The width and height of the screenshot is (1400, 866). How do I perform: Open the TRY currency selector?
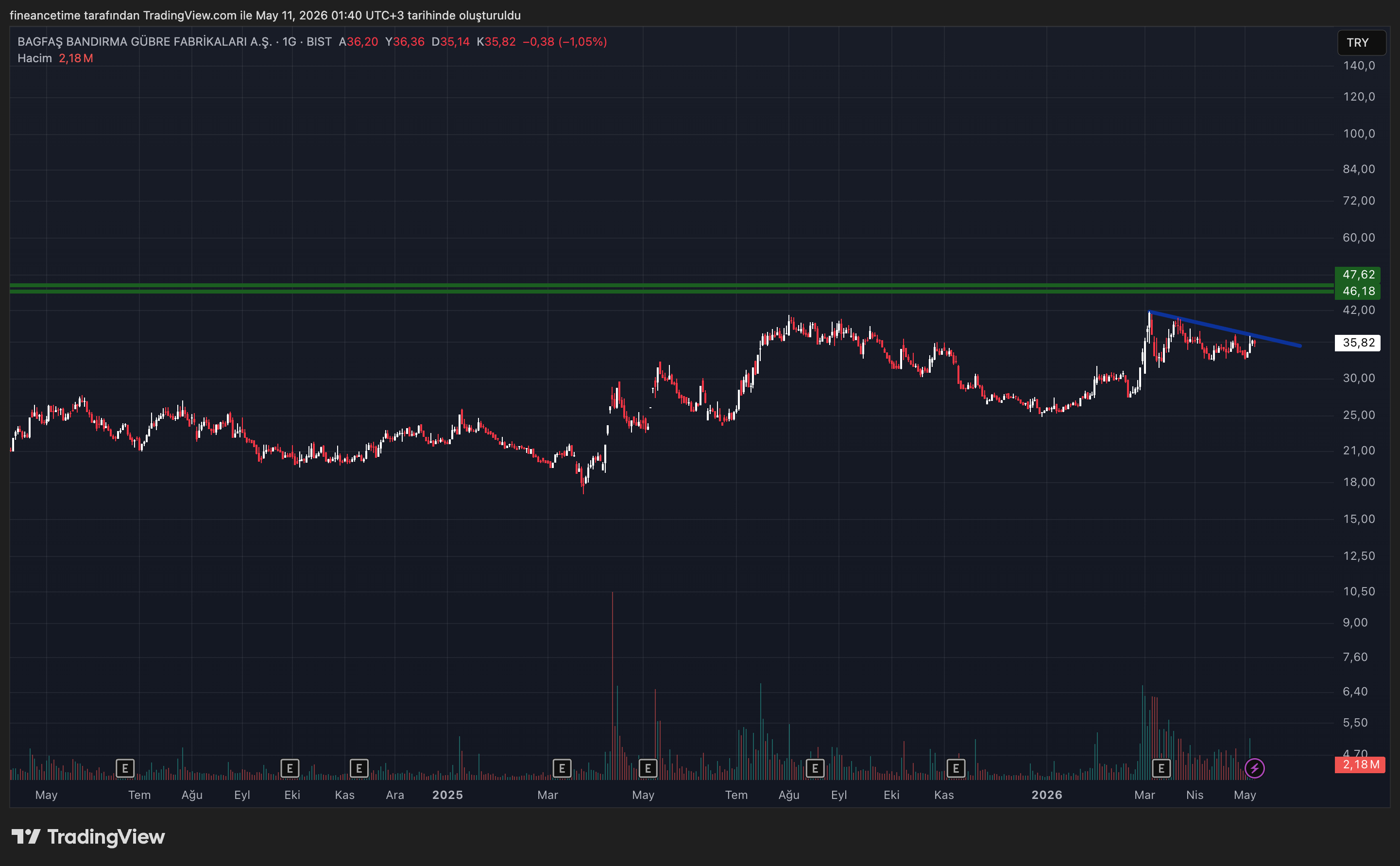(x=1362, y=42)
